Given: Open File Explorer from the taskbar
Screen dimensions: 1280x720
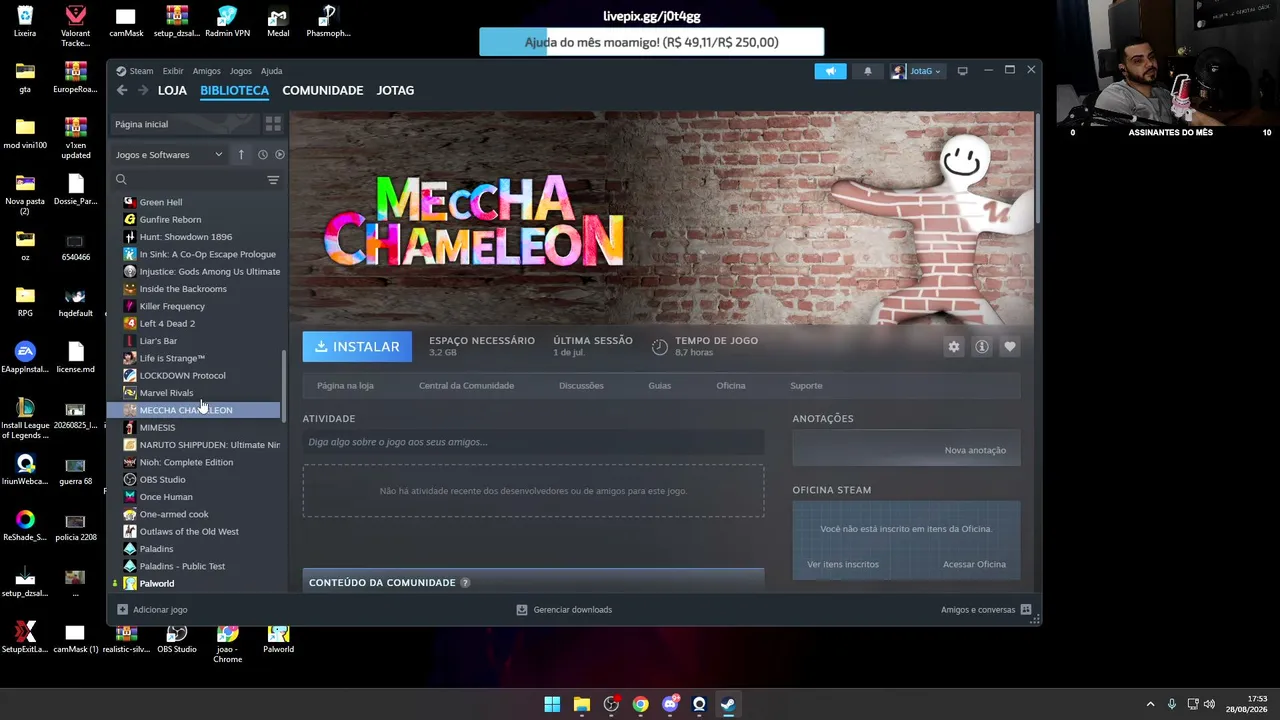Looking at the screenshot, I should [x=582, y=705].
